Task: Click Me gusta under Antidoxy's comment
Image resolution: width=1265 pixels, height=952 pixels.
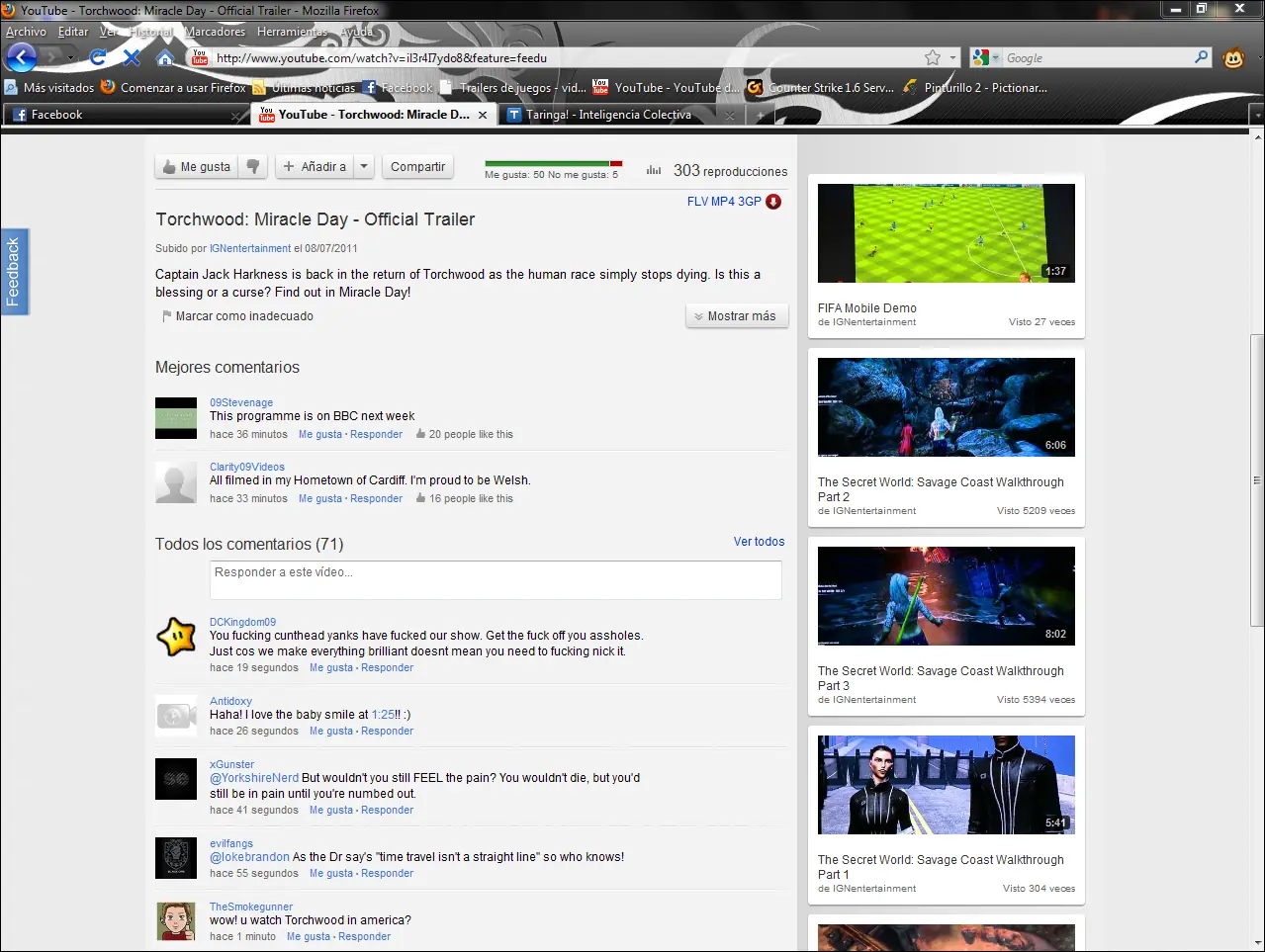Action: (331, 731)
